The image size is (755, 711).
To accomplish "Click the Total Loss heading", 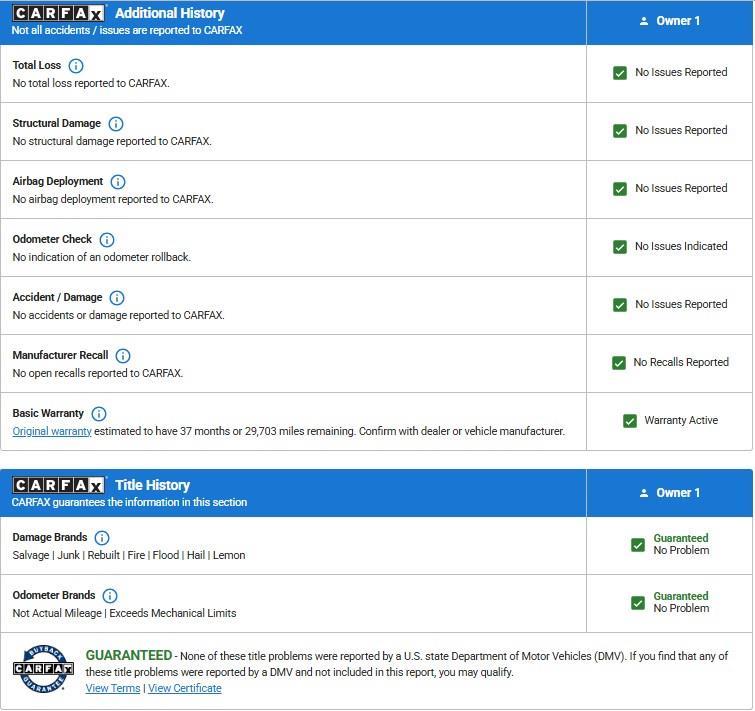I will (x=37, y=65).
